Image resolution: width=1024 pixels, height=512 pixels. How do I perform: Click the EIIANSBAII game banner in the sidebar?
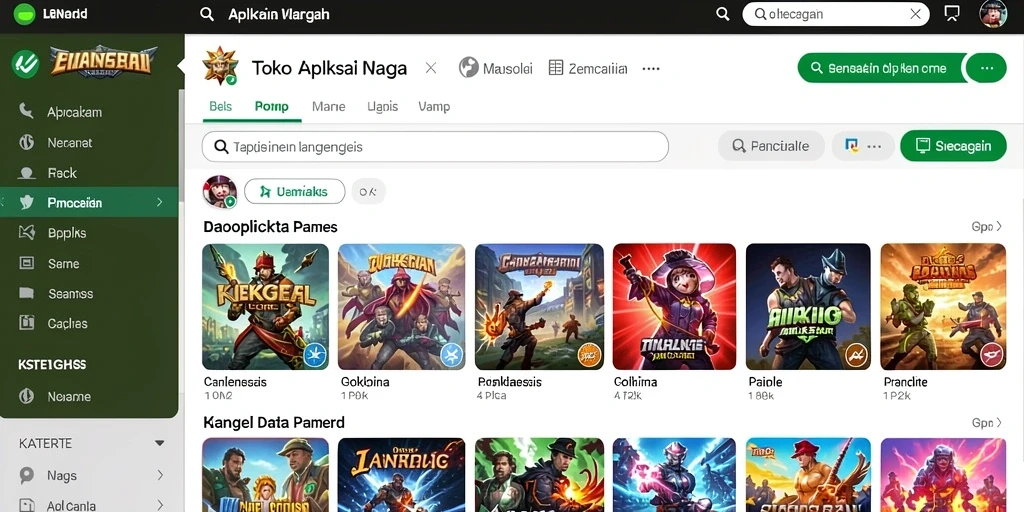(104, 62)
